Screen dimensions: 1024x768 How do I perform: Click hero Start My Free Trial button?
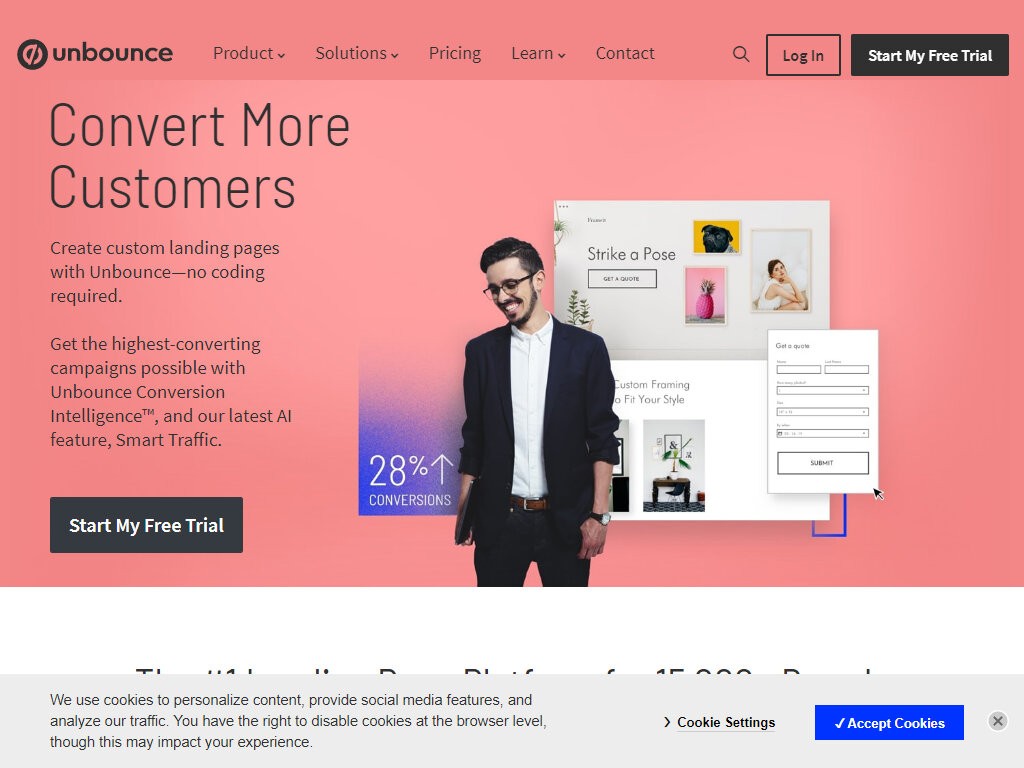[x=146, y=525]
